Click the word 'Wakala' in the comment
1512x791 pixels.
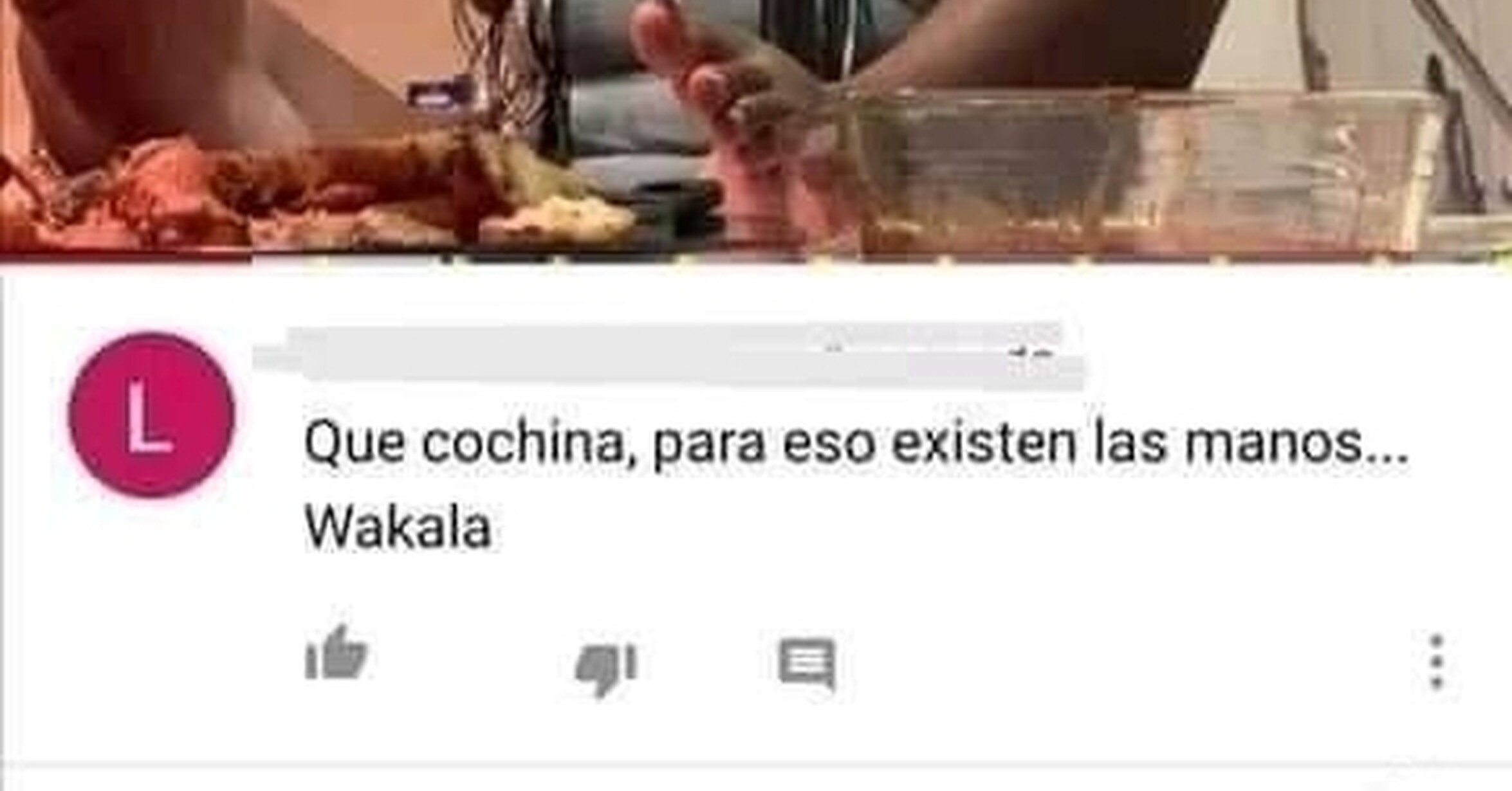[x=398, y=529]
